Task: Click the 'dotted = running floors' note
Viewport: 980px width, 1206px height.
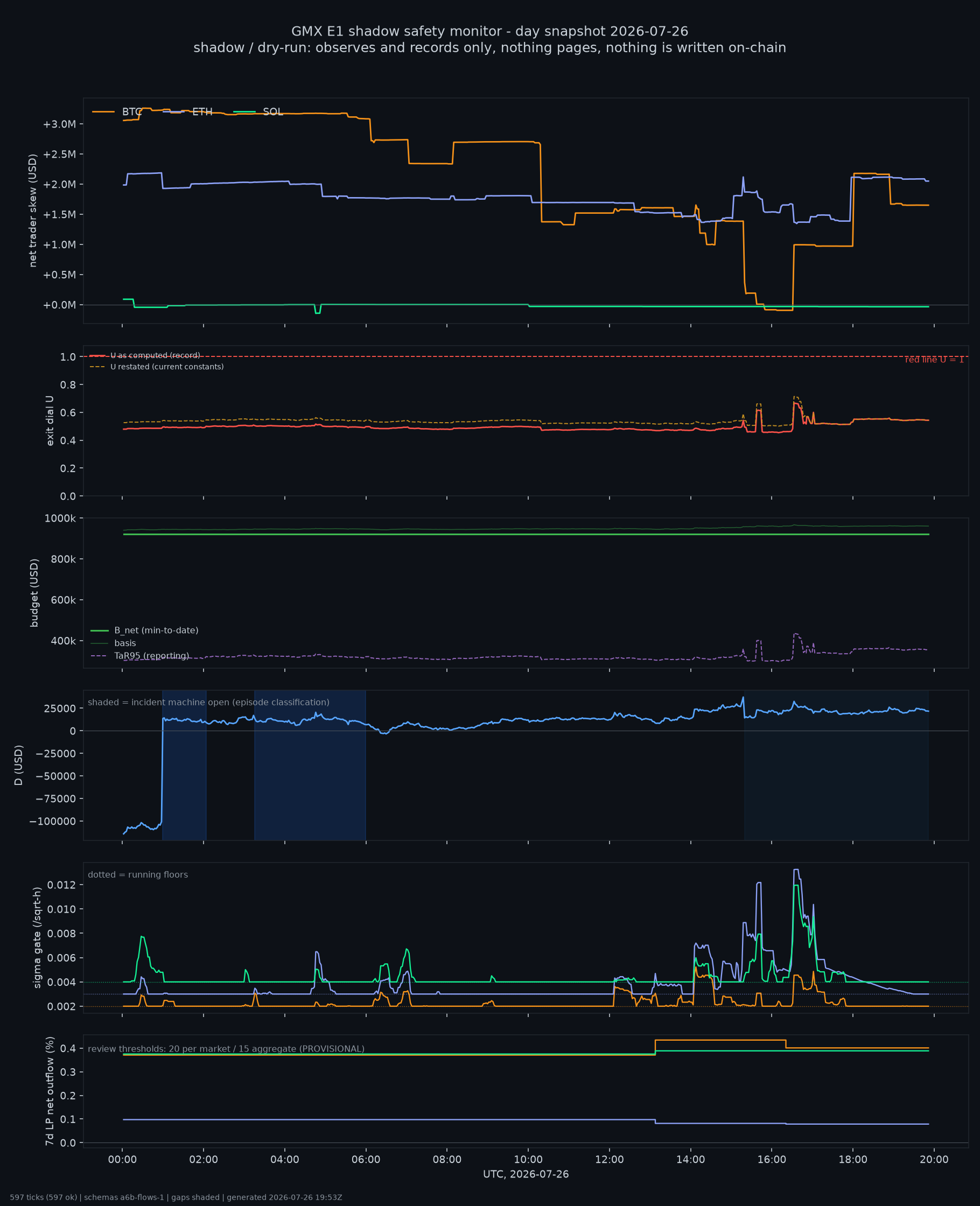Action: 138,874
